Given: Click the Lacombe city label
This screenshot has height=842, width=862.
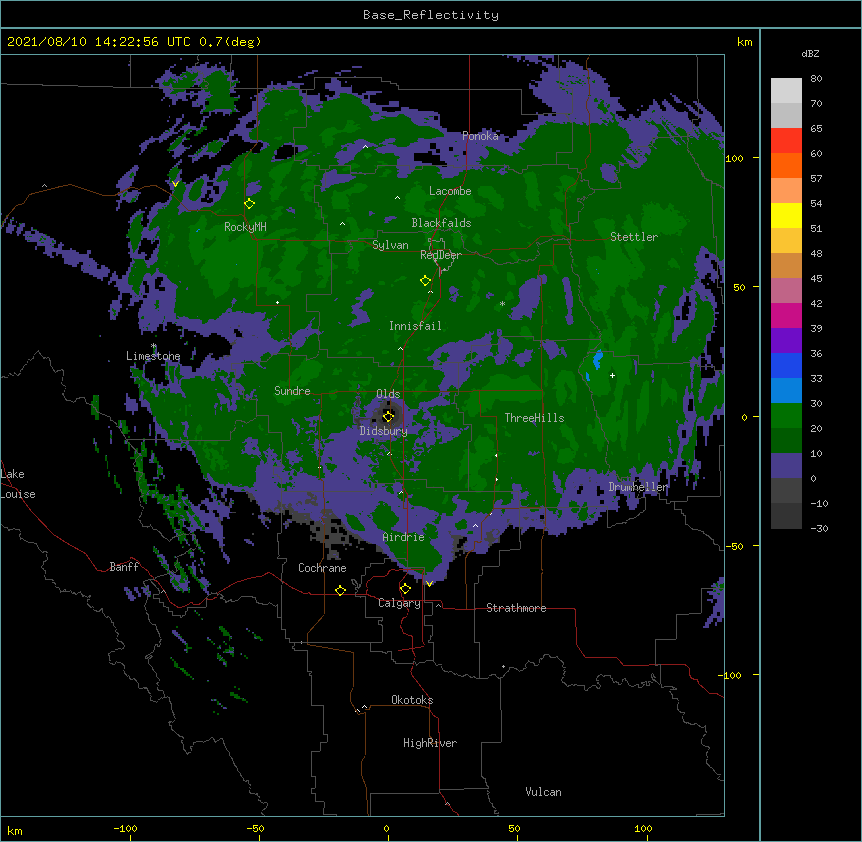Looking at the screenshot, I should click(x=450, y=191).
